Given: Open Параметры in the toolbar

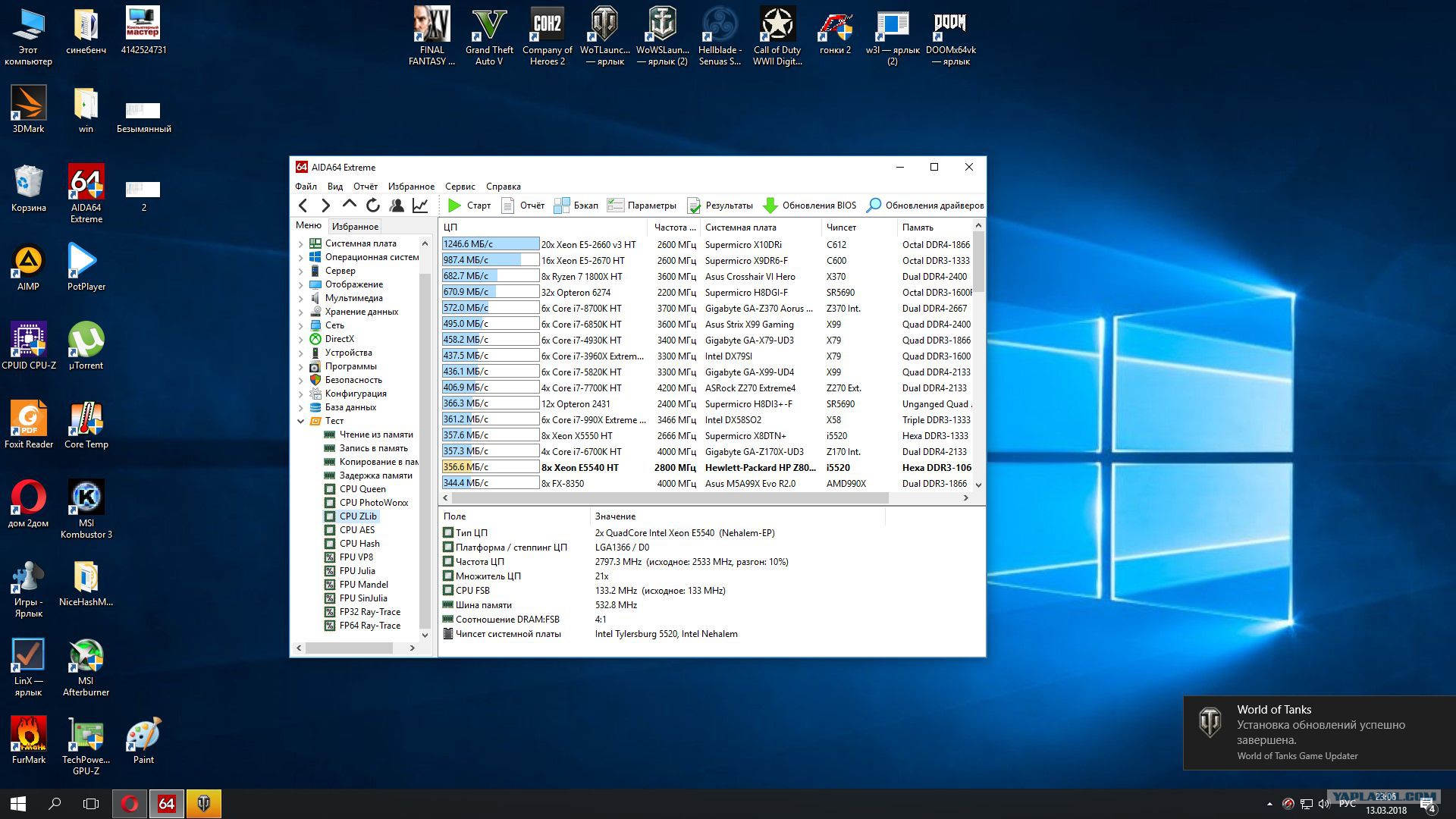Looking at the screenshot, I should click(642, 206).
